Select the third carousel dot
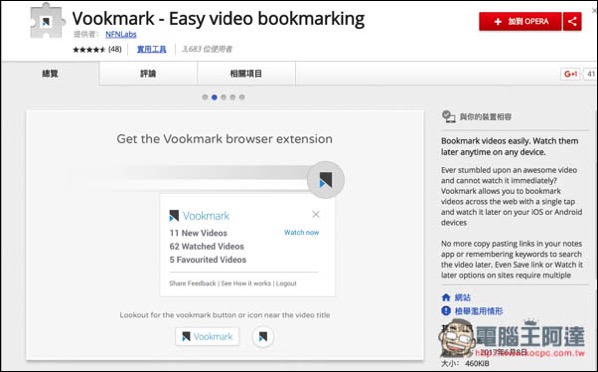Viewport: 598px width, 372px height. [223, 97]
